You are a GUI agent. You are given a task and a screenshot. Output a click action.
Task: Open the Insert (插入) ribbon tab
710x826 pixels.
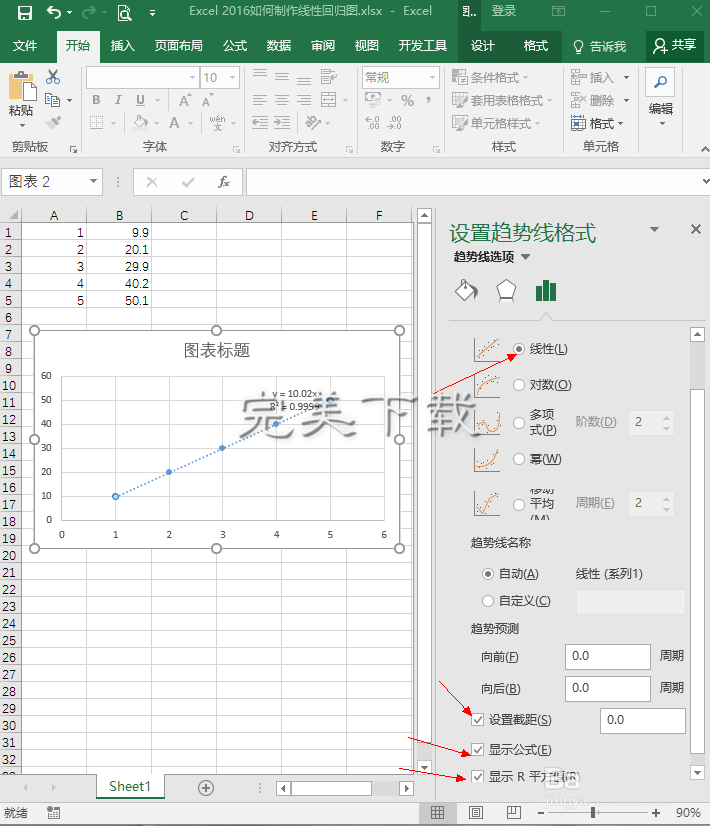point(122,46)
